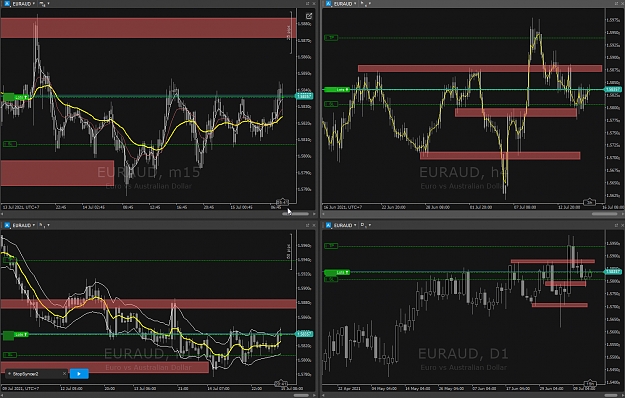
Task: Select lower red support zone in m15 chart
Action: [57, 173]
